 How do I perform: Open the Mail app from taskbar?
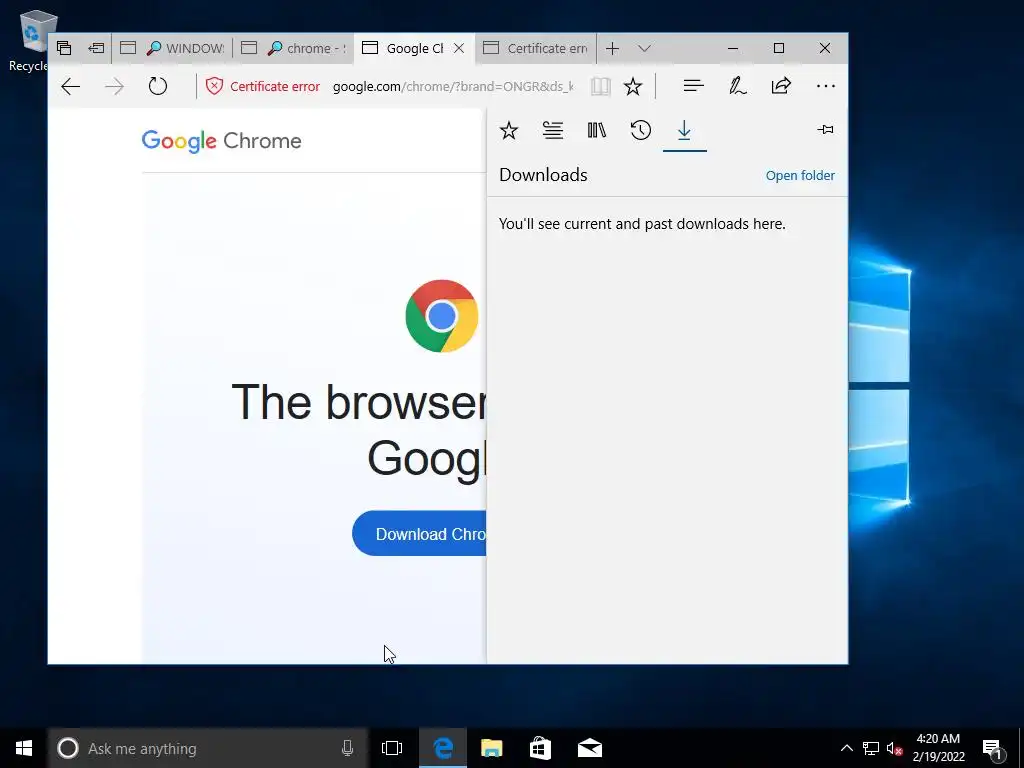590,748
